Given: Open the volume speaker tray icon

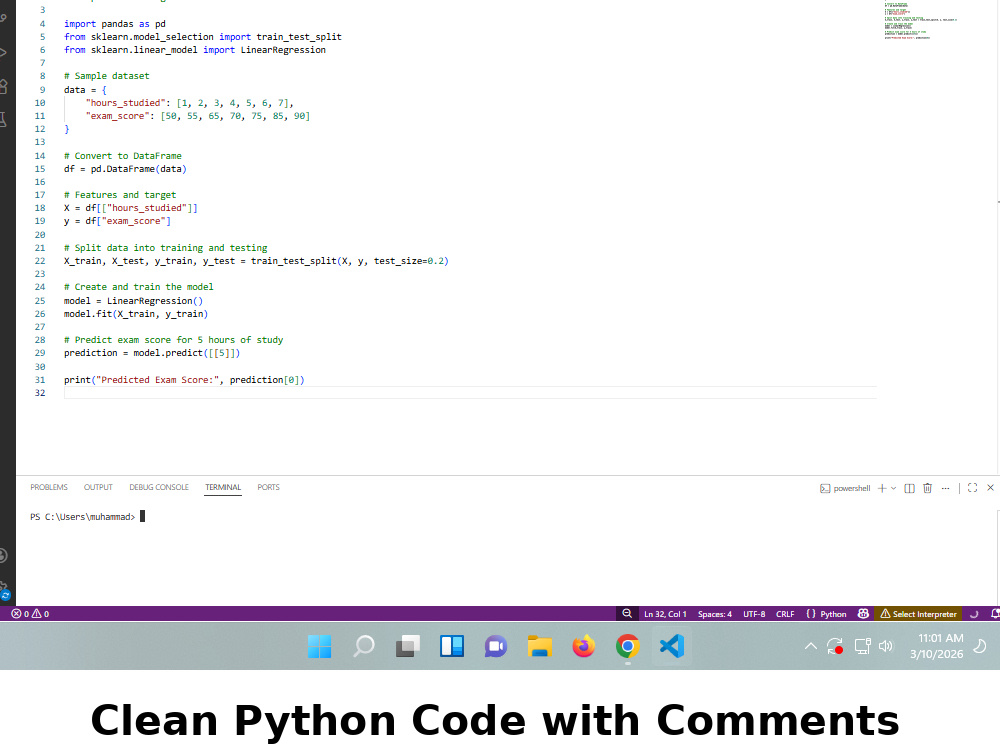Looking at the screenshot, I should click(x=885, y=646).
